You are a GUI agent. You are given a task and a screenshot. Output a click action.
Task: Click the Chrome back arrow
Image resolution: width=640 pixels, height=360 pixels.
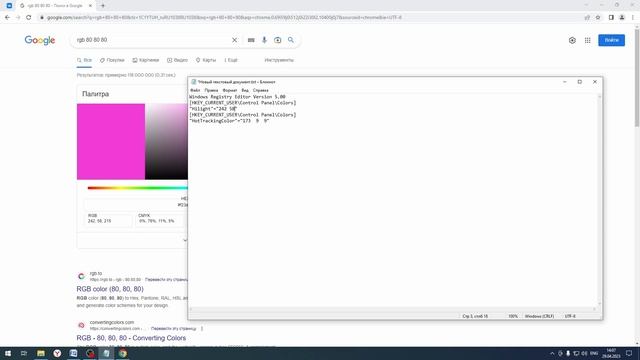(x=7, y=18)
